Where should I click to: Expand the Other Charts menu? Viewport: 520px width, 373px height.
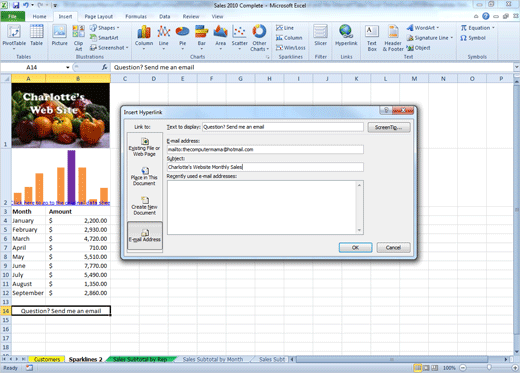pyautogui.click(x=259, y=38)
